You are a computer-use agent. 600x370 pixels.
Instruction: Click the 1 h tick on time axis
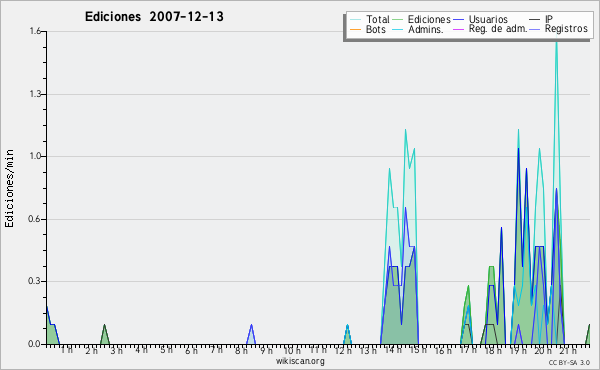coord(67,350)
